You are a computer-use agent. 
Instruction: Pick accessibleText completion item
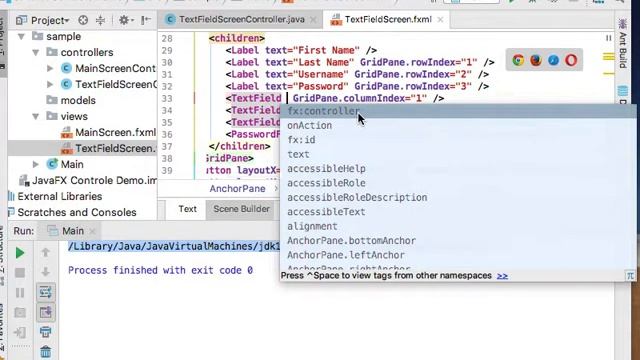458,212
